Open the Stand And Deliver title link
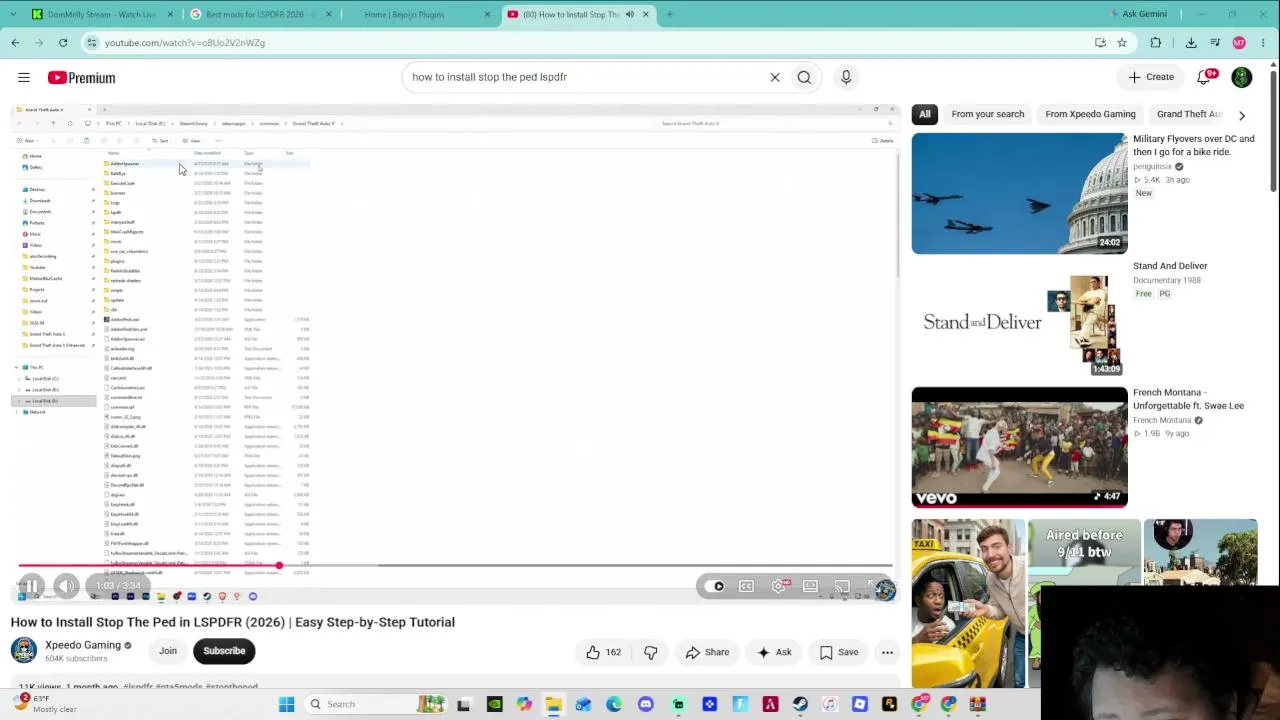Viewport: 1280px width, 720px height. point(1170,266)
